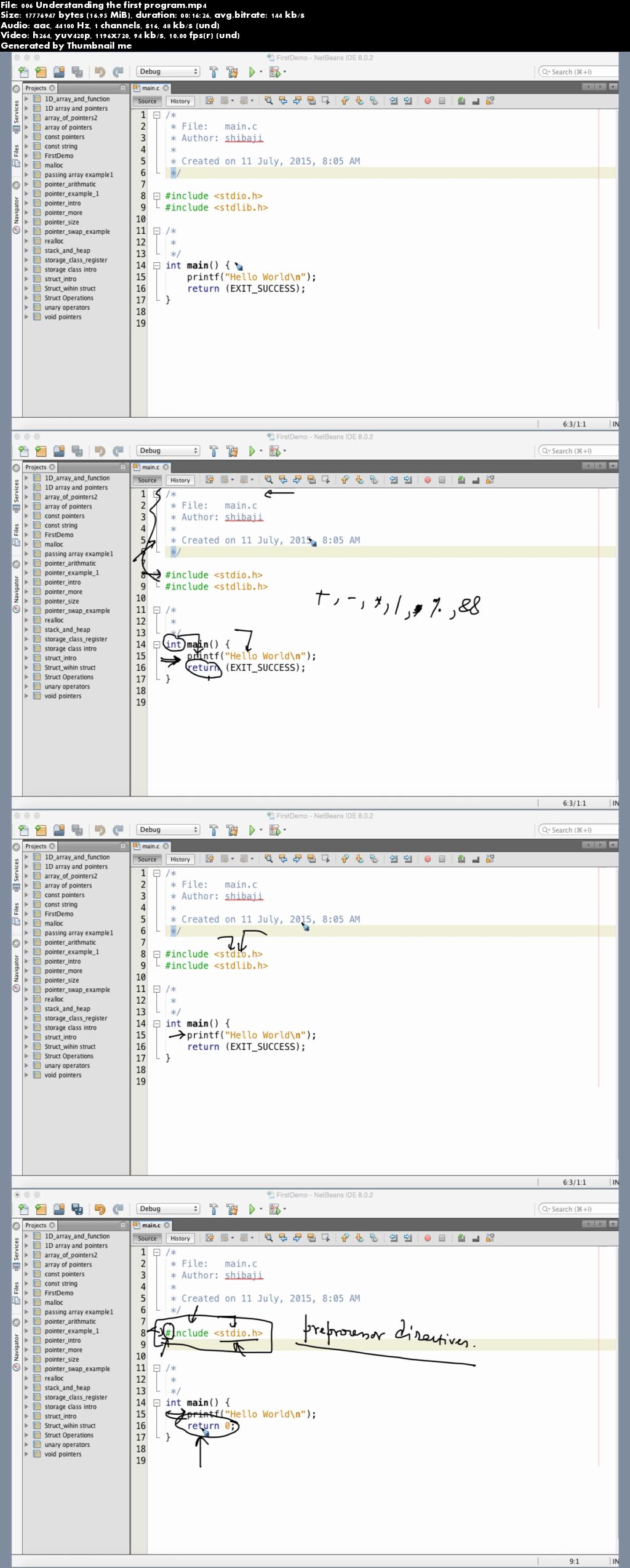The width and height of the screenshot is (630, 1568).
Task: Select Source view toggle in third frame
Action: pyautogui.click(x=147, y=859)
